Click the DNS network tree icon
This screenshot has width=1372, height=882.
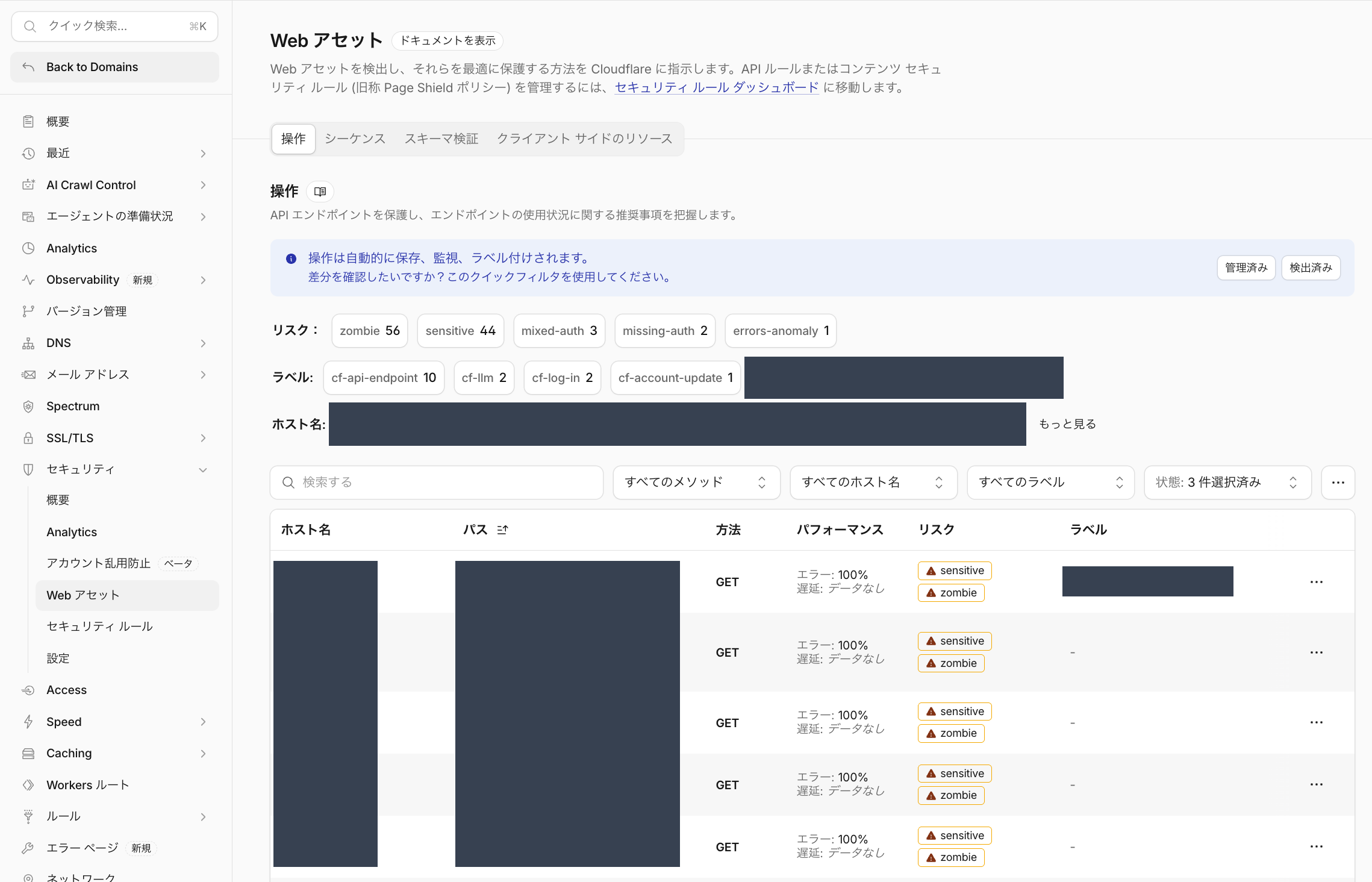pos(28,343)
